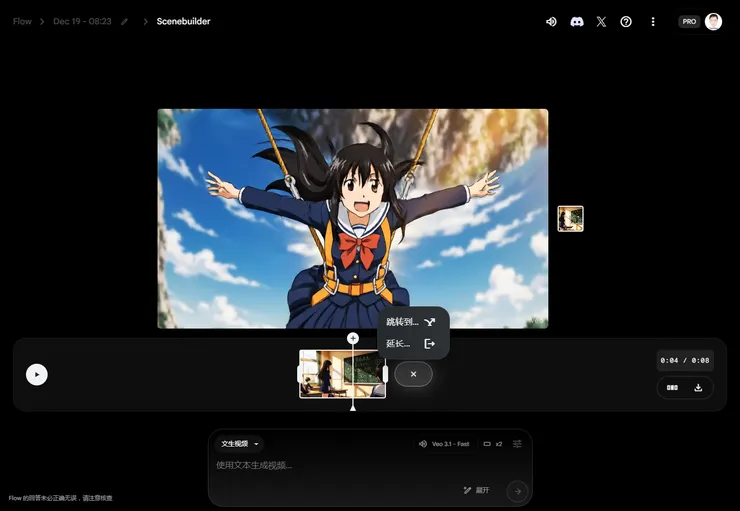Viewport: 740px width, 511px height.
Task: Click the playhead marker at timeline bottom
Action: [x=353, y=408]
